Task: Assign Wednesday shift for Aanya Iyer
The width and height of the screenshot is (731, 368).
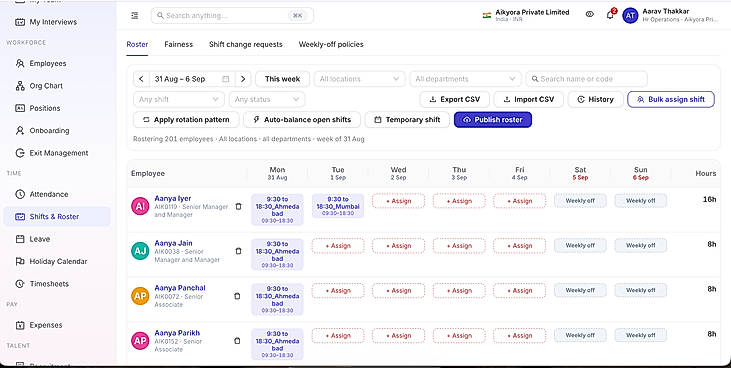Action: (398, 201)
